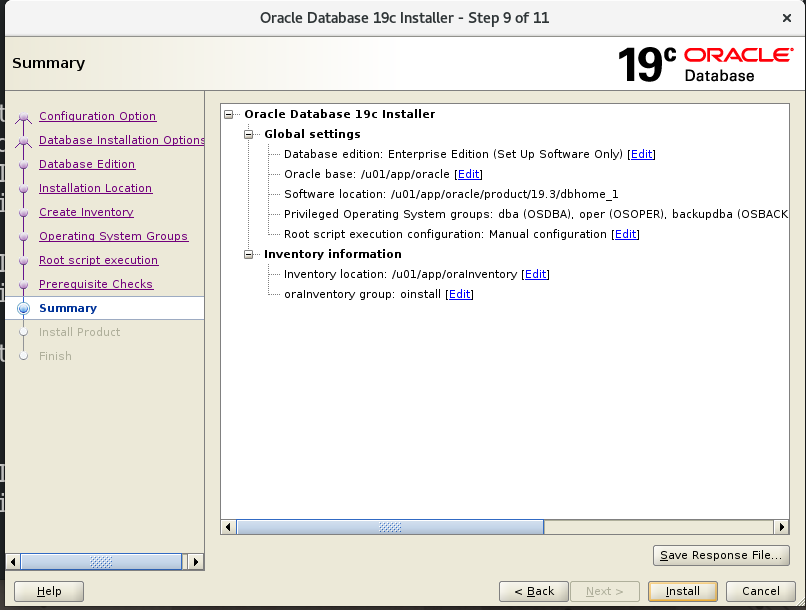Open the Create Inventory step

pos(86,212)
